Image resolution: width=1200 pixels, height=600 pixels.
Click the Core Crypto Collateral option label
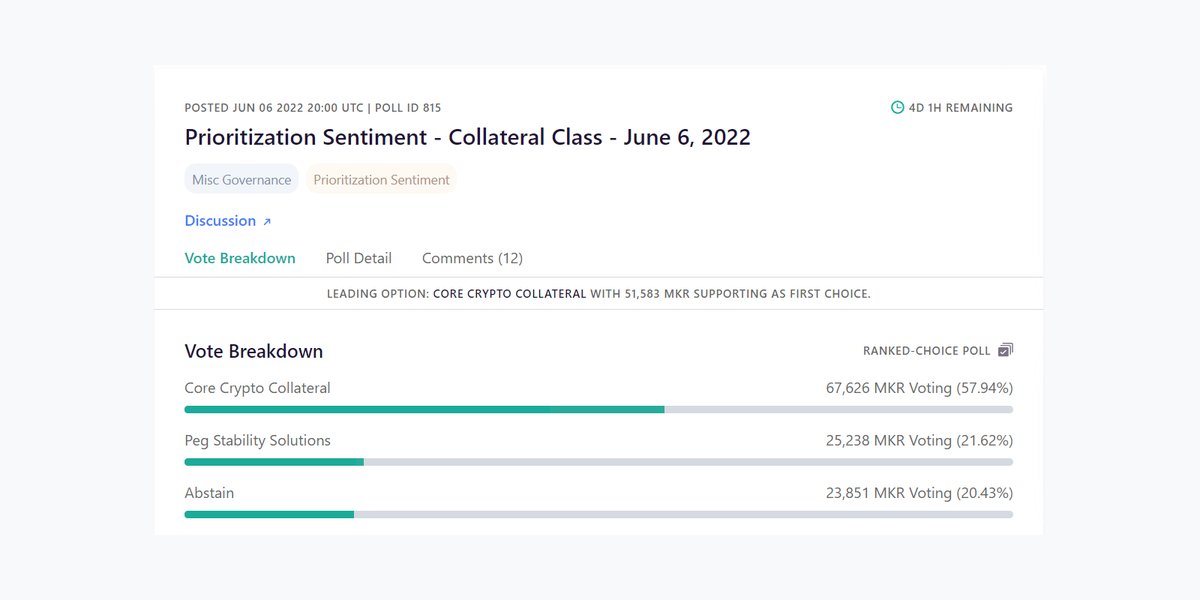pyautogui.click(x=257, y=388)
